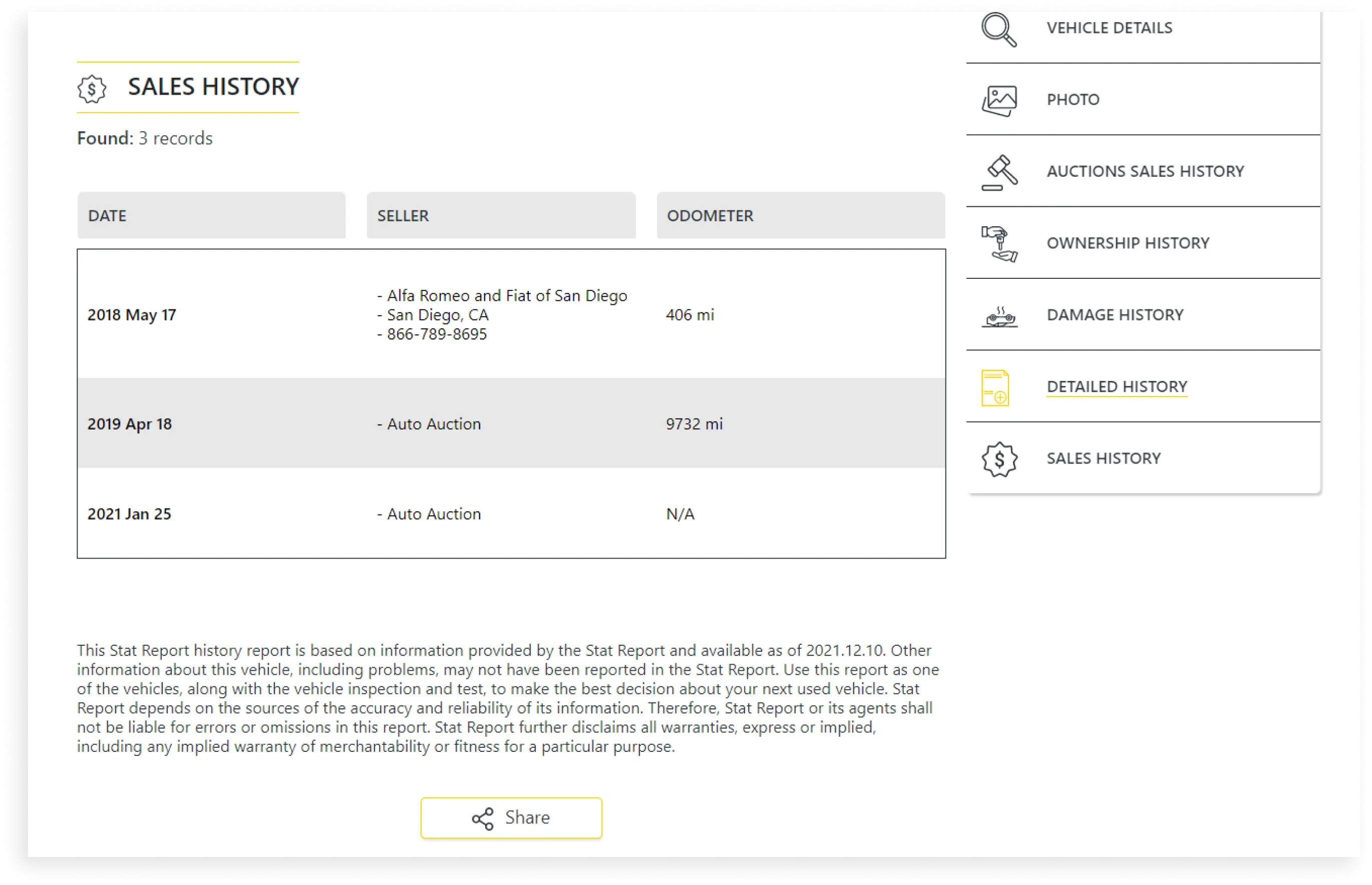This screenshot has height=885, width=1372.
Task: Click the Share button
Action: [x=511, y=818]
